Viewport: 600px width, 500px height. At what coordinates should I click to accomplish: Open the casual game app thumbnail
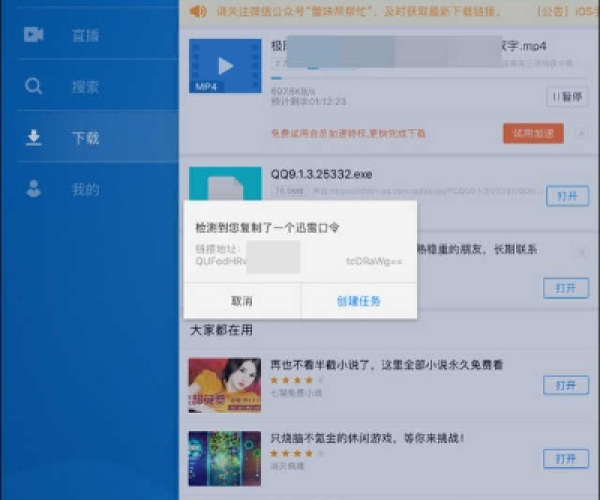(225, 458)
